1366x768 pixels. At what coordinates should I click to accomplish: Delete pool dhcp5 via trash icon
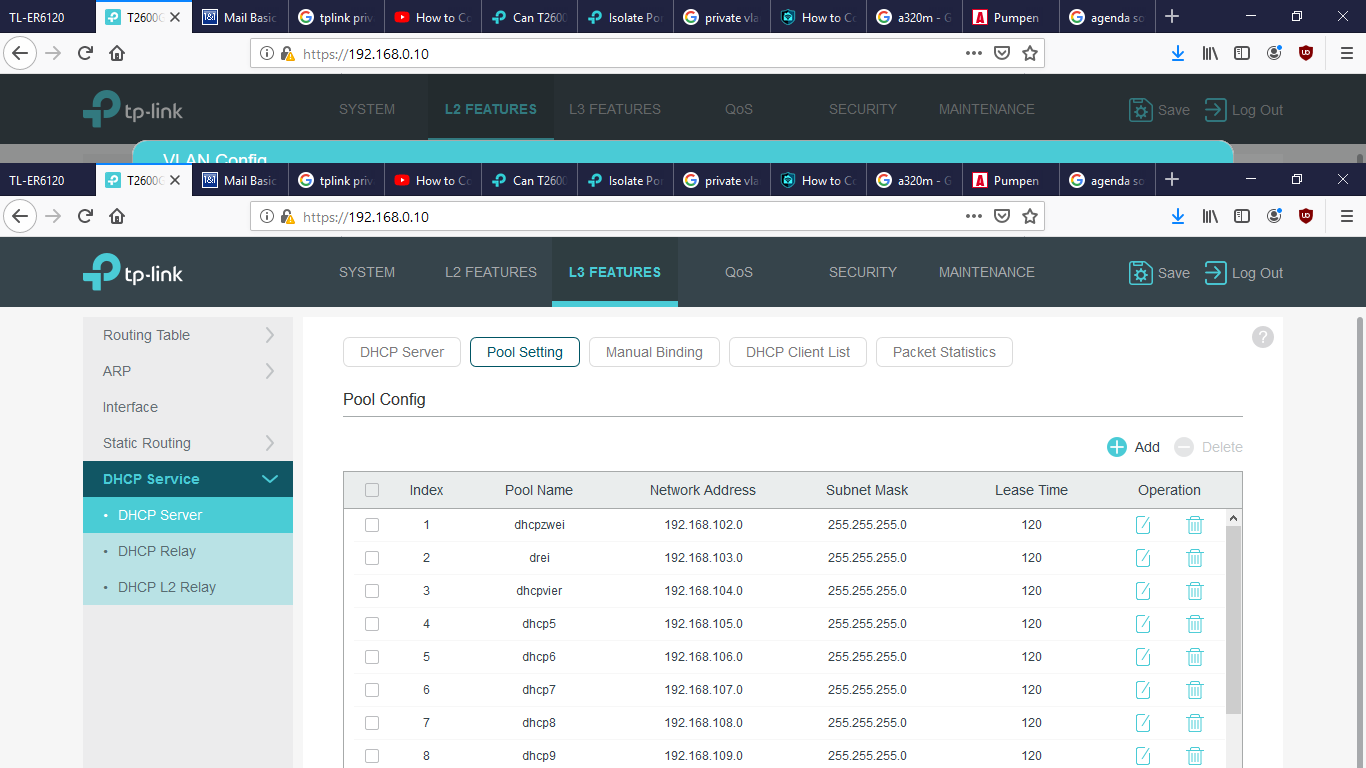[x=1194, y=624]
